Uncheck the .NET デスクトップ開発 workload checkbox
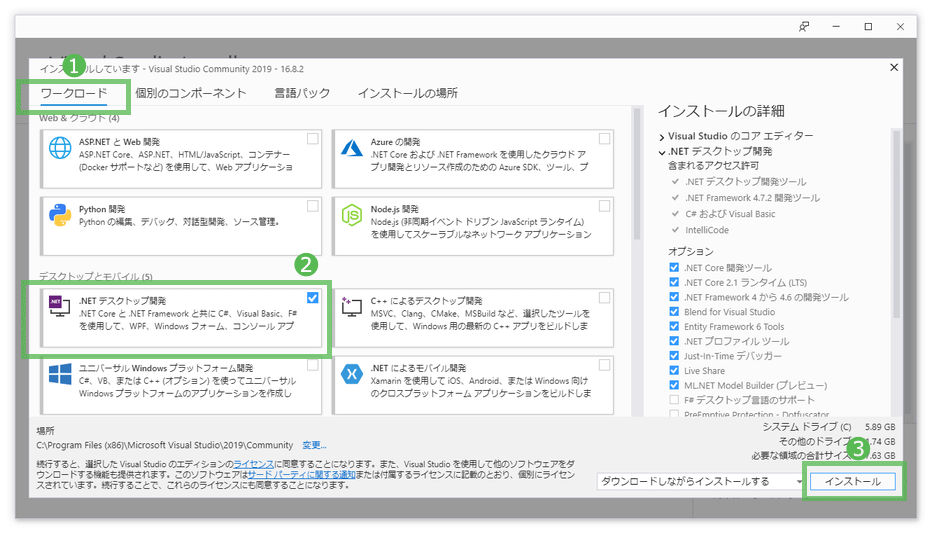 tap(313, 298)
